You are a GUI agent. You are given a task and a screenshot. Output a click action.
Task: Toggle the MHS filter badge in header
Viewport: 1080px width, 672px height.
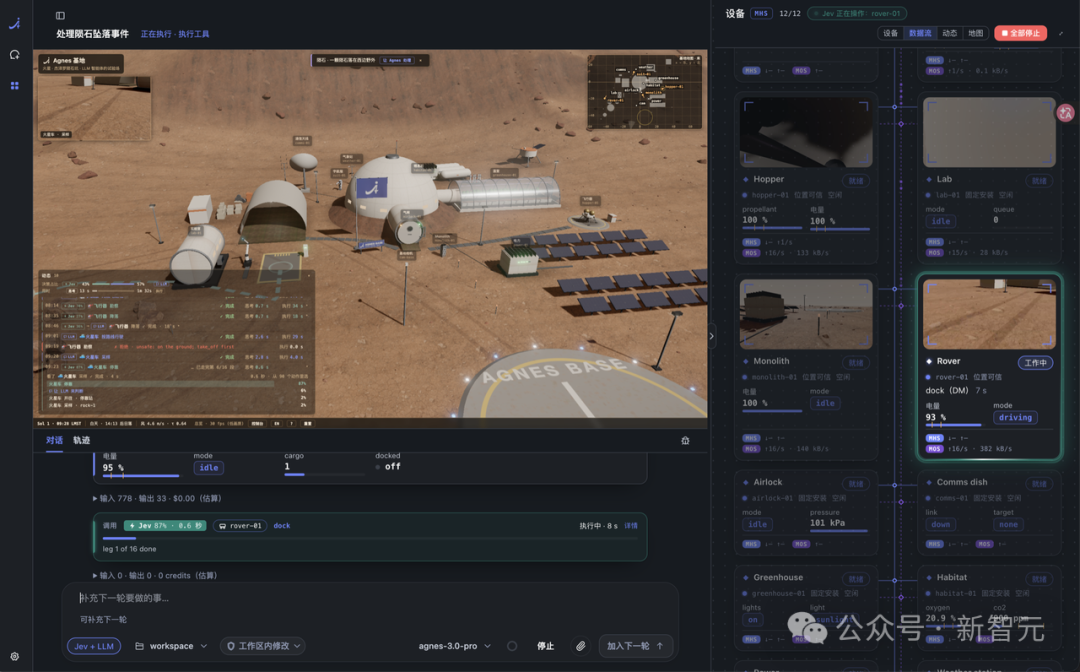point(760,13)
